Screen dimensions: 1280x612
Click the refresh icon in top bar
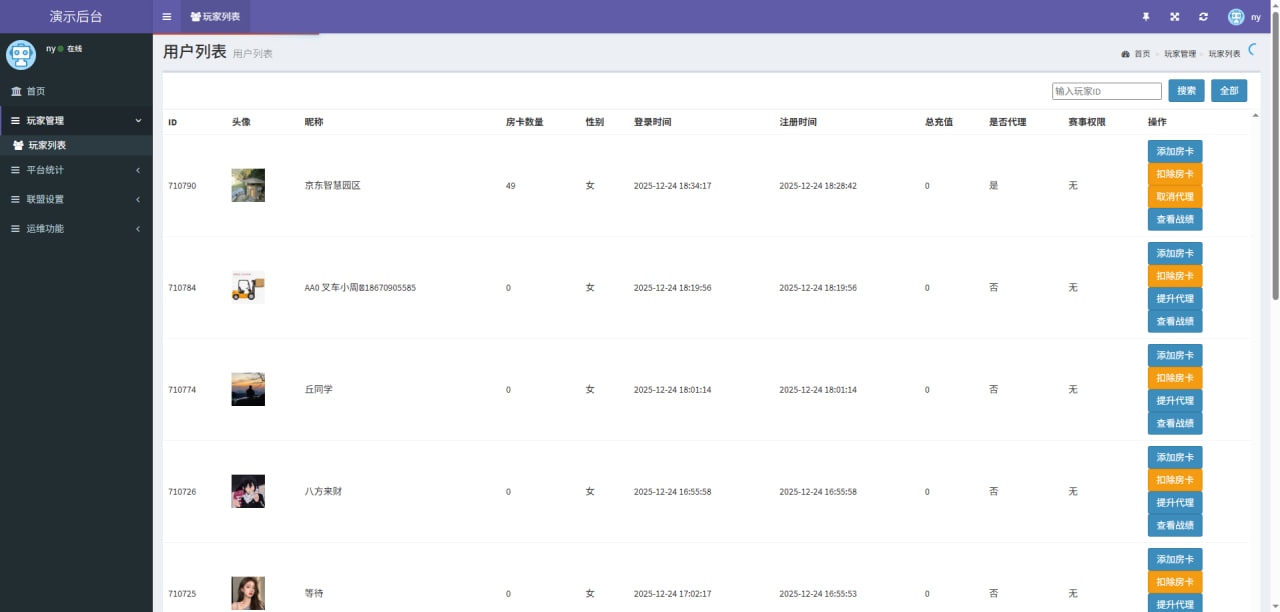tap(1203, 17)
